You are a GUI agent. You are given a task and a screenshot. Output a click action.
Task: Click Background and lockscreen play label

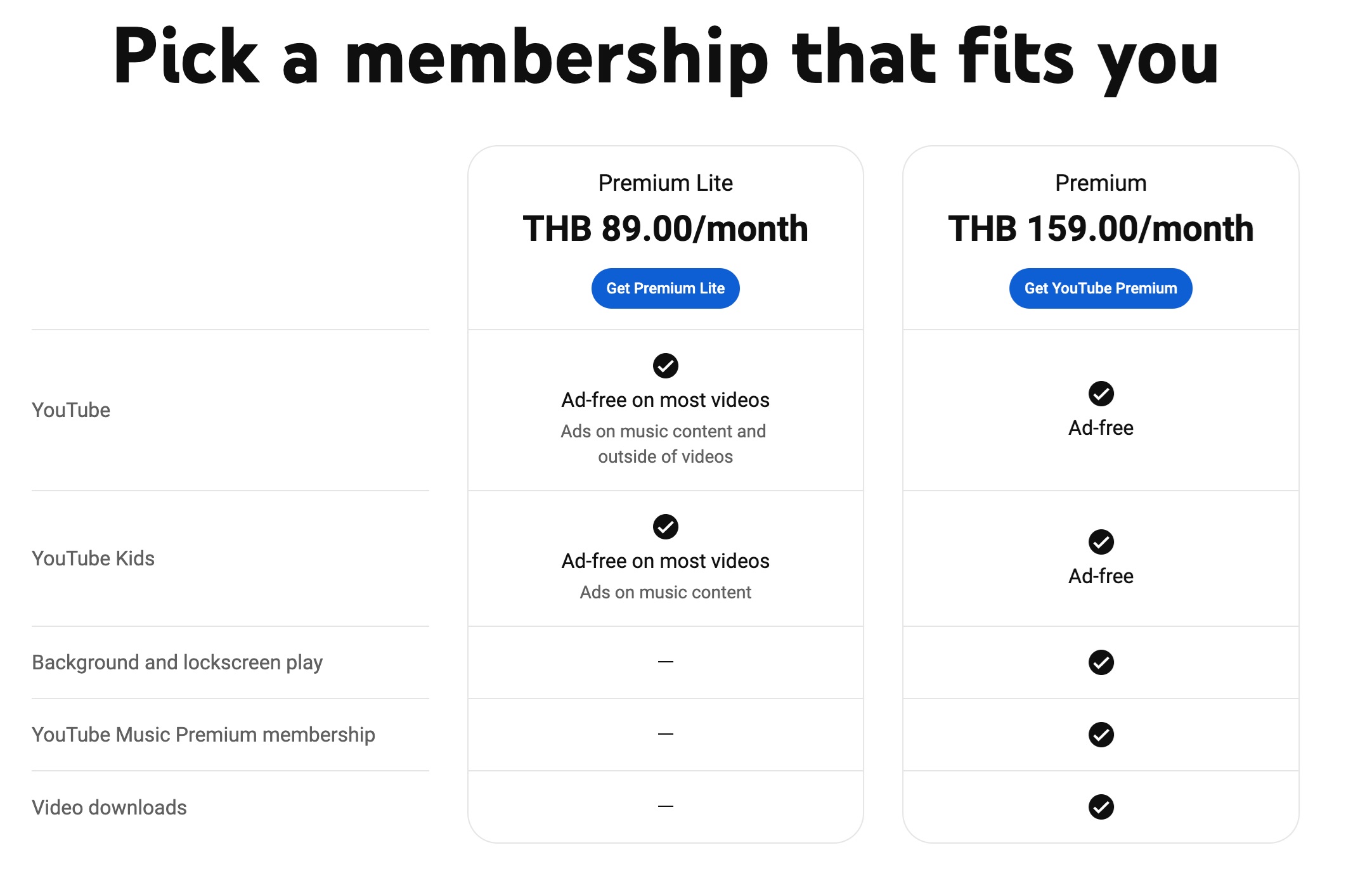pos(177,662)
